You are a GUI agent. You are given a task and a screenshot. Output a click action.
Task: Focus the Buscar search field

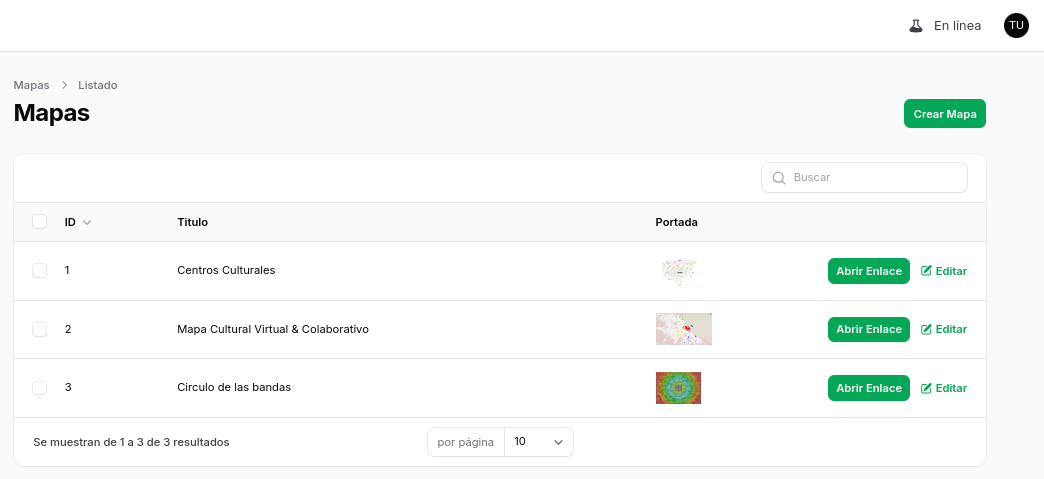pyautogui.click(x=864, y=178)
